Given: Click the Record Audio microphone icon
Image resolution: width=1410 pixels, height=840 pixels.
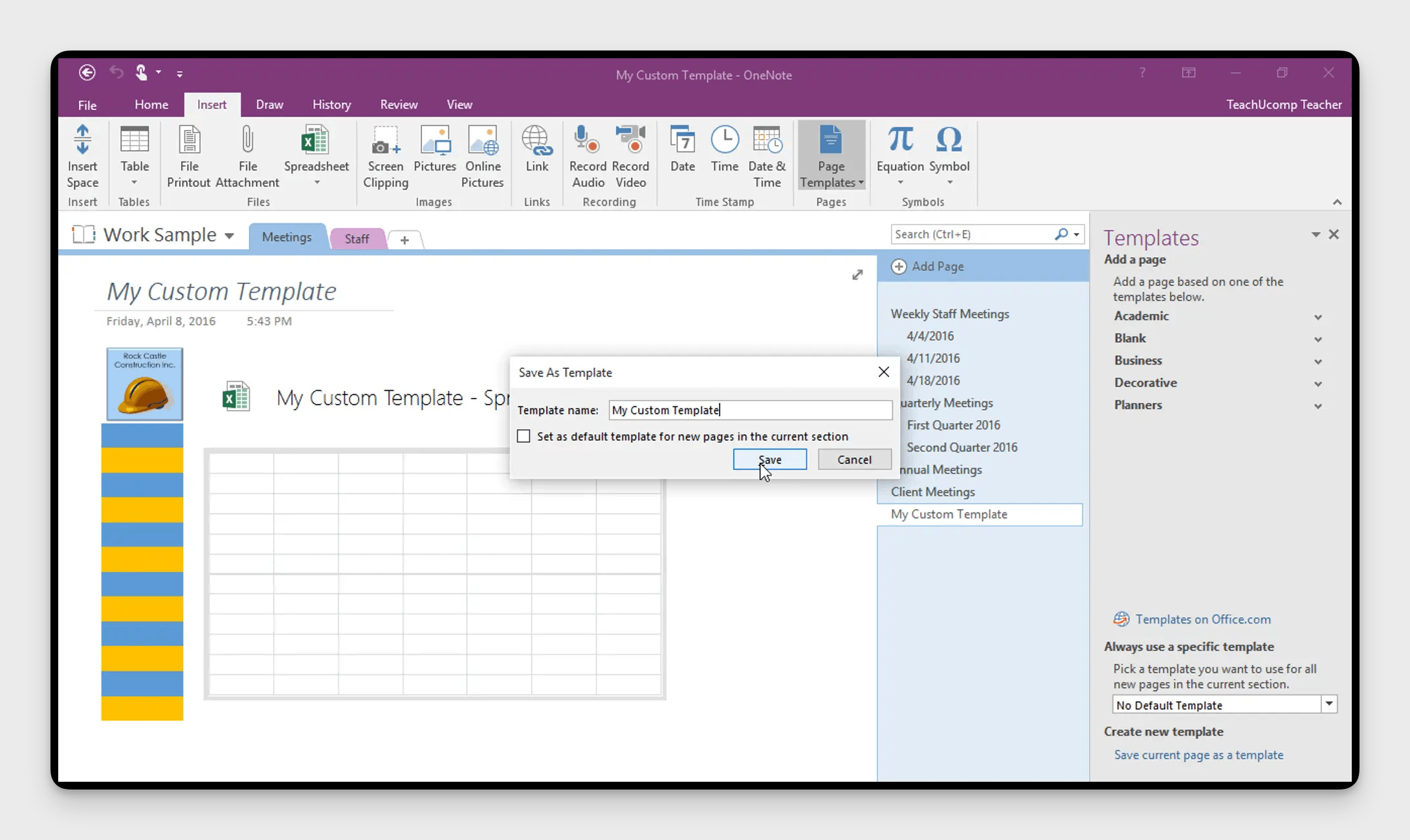Looking at the screenshot, I should 587,140.
